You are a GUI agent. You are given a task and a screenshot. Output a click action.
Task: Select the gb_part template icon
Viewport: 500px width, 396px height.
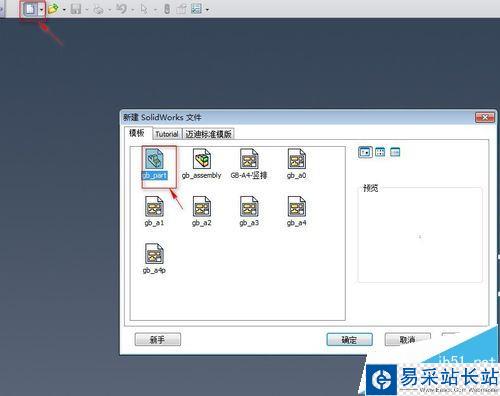coord(154,164)
